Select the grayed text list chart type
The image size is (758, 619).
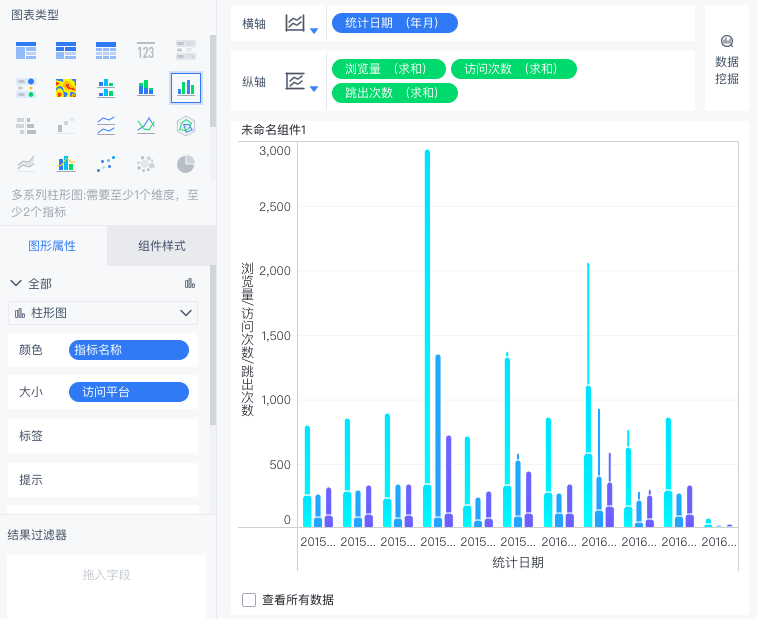click(x=186, y=50)
